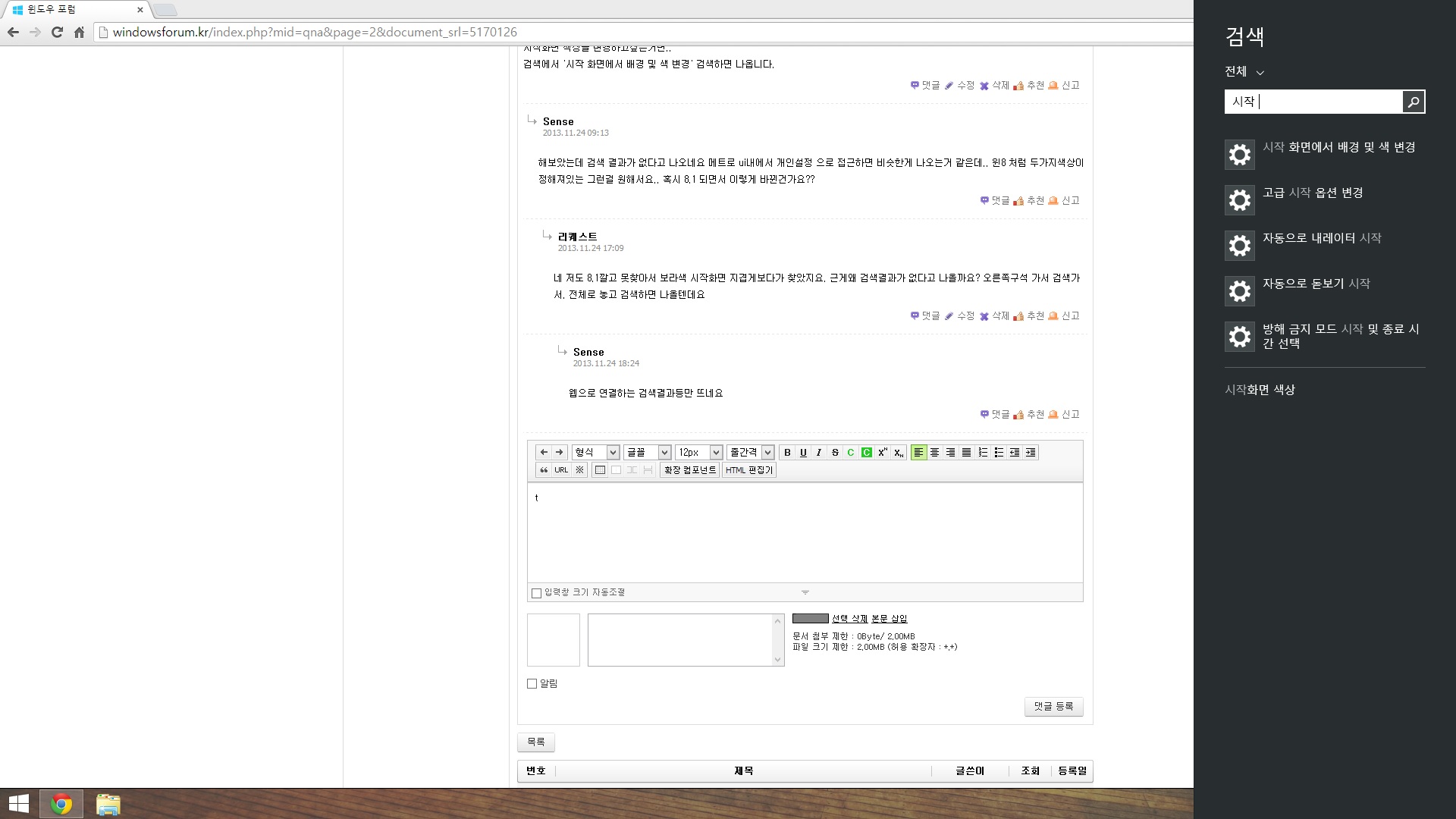
Task: Check the 알림 notification checkbox
Action: (532, 684)
